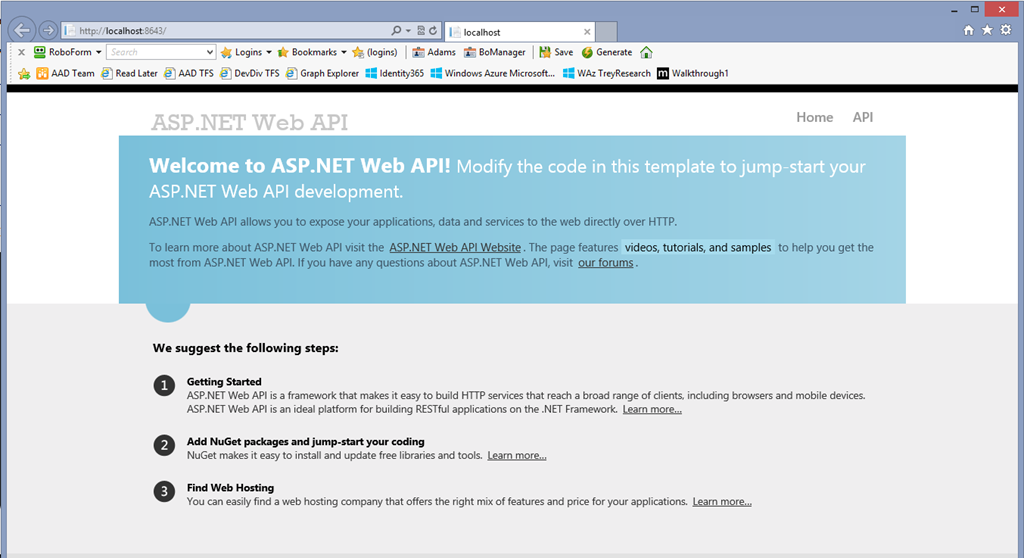The image size is (1024, 558).
Task: Open the AAD Team favorite
Action: 65,73
